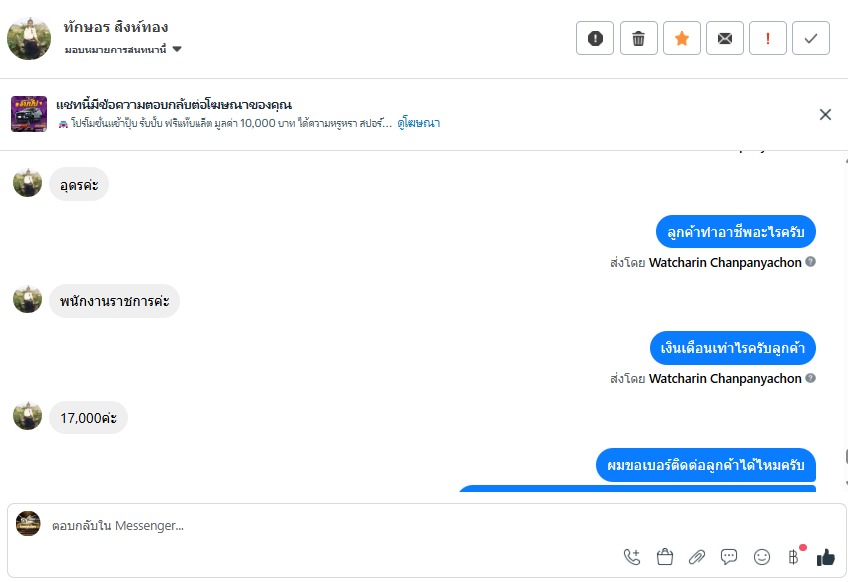Click the ตอบกลับใน Messenger reply field
This screenshot has width=848, height=582.
(x=300, y=525)
